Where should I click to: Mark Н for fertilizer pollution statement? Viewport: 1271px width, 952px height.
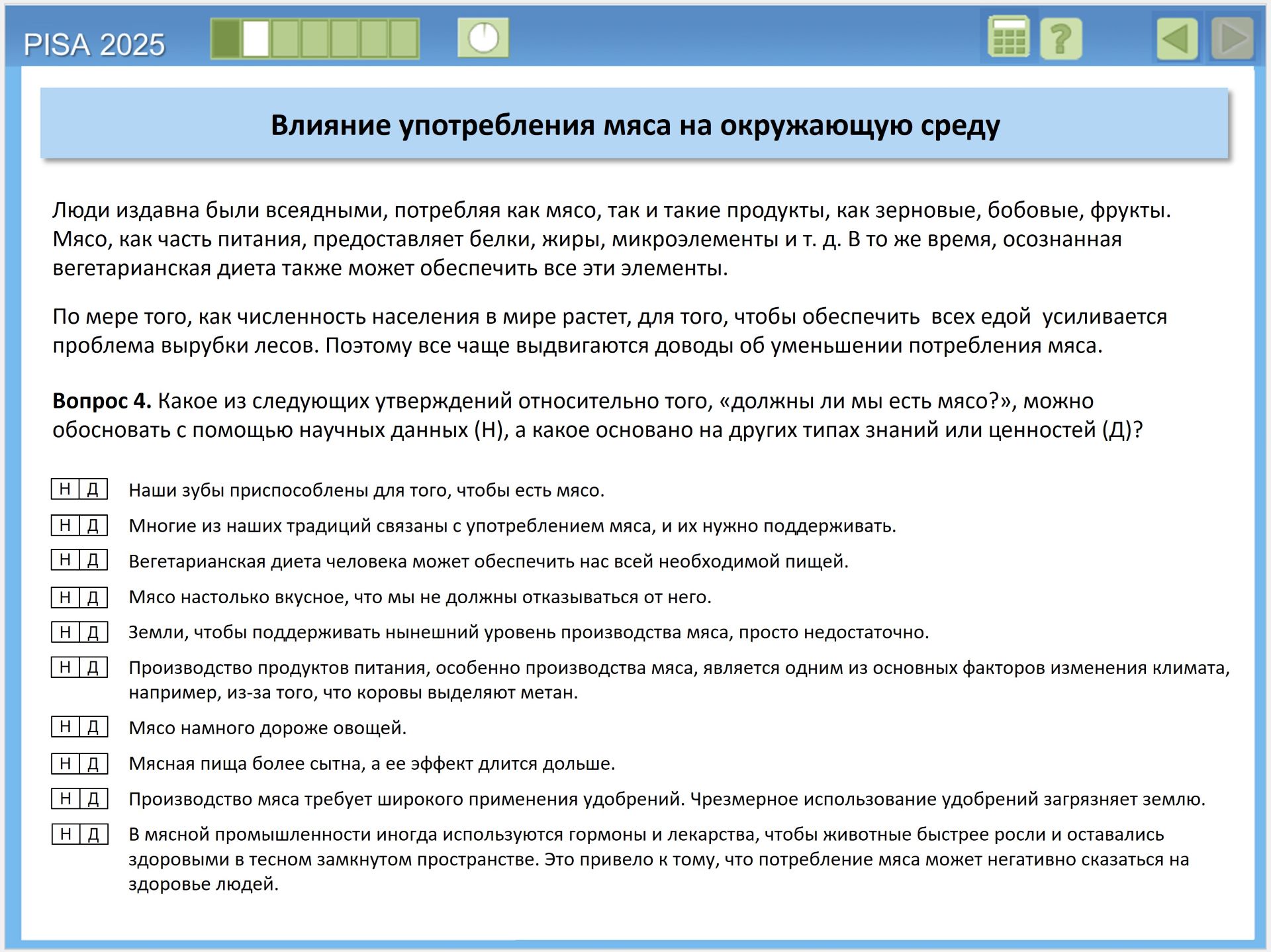65,798
